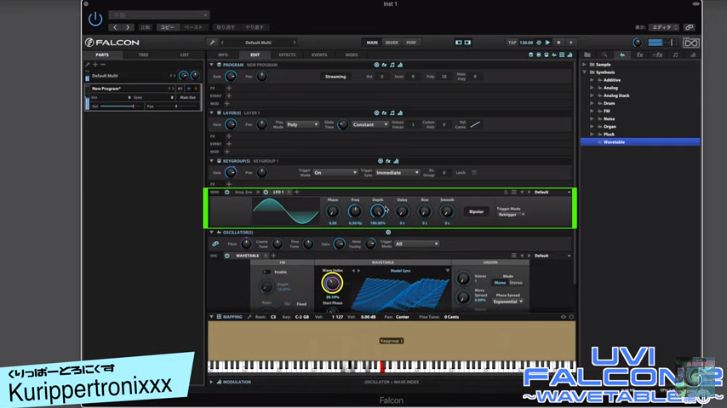Open Trigger Mode On dropdown
The image size is (727, 408).
335,172
